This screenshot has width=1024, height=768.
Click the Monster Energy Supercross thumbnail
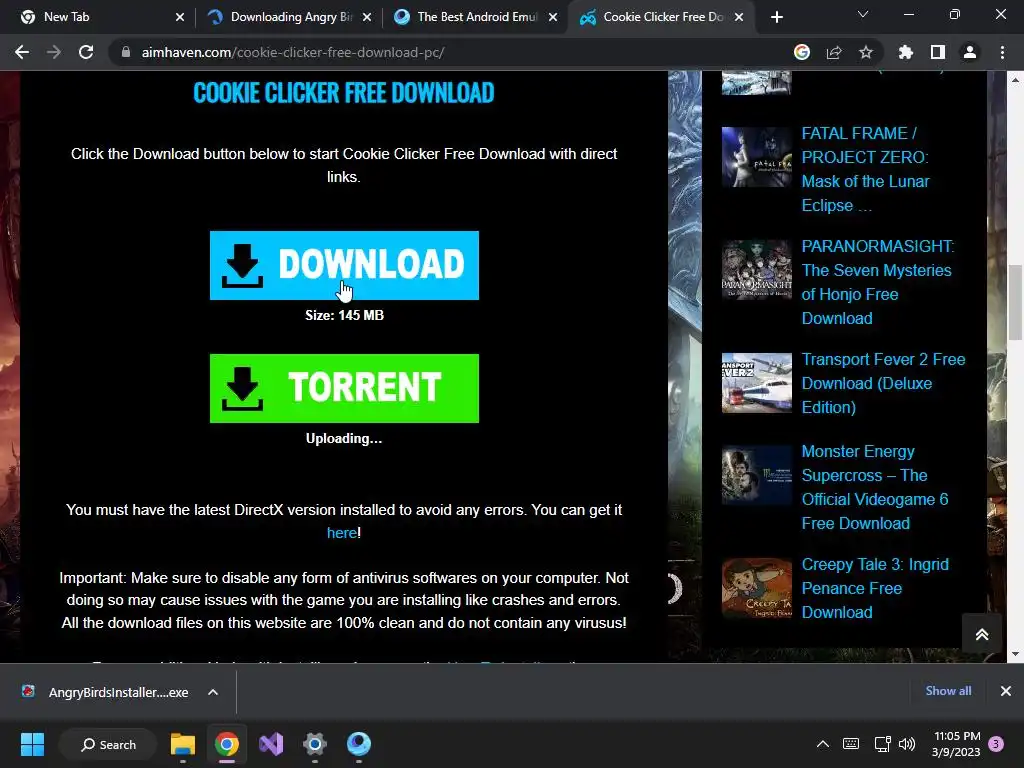click(756, 475)
